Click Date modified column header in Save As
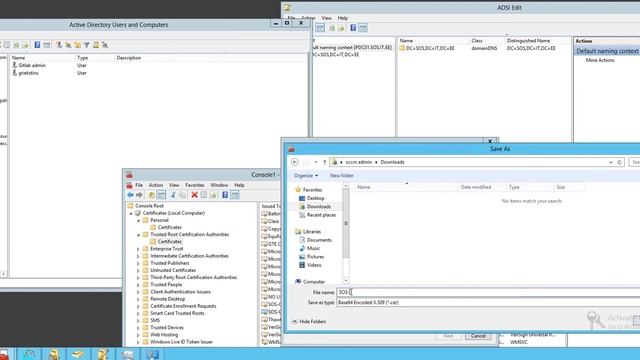Viewport: 640px width, 360px height. pyautogui.click(x=476, y=187)
